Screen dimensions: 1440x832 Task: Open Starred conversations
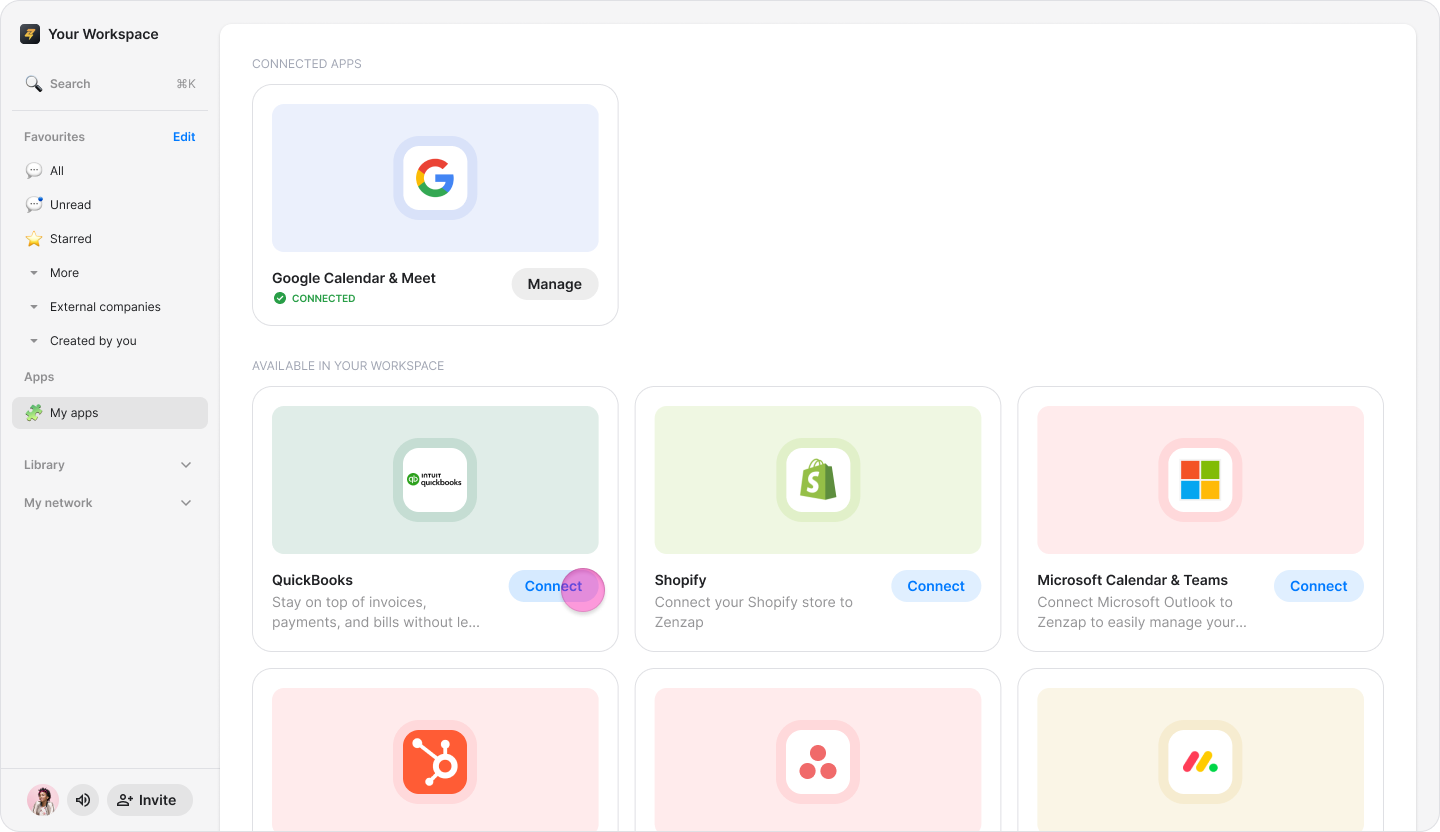(70, 239)
